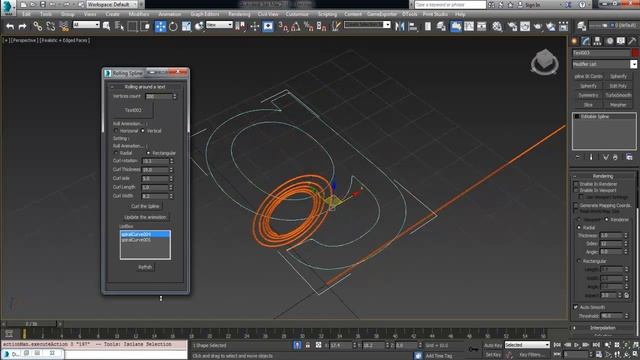
Task: Open the Utilities command panel tab
Action: coord(632,41)
